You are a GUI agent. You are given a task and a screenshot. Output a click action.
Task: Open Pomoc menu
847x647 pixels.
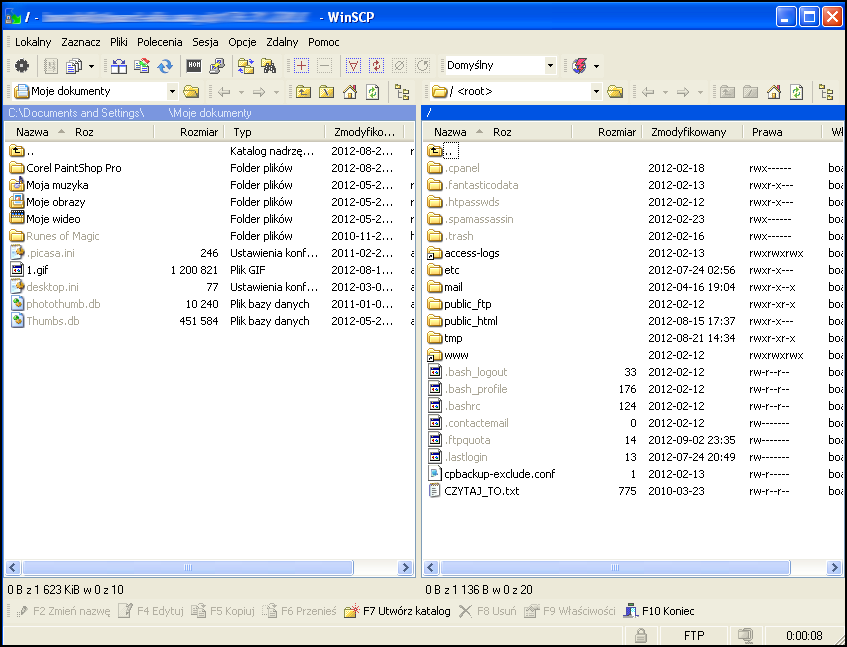point(324,42)
